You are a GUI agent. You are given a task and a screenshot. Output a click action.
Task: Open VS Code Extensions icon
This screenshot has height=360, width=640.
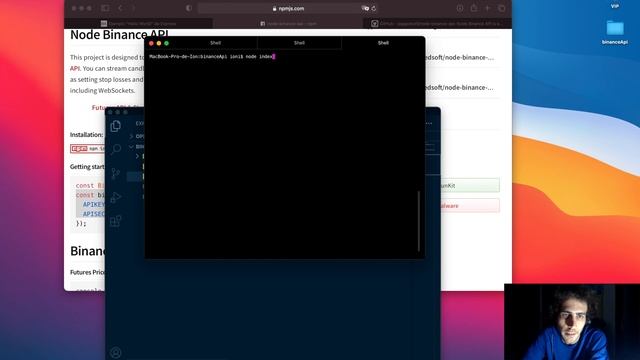tap(116, 221)
